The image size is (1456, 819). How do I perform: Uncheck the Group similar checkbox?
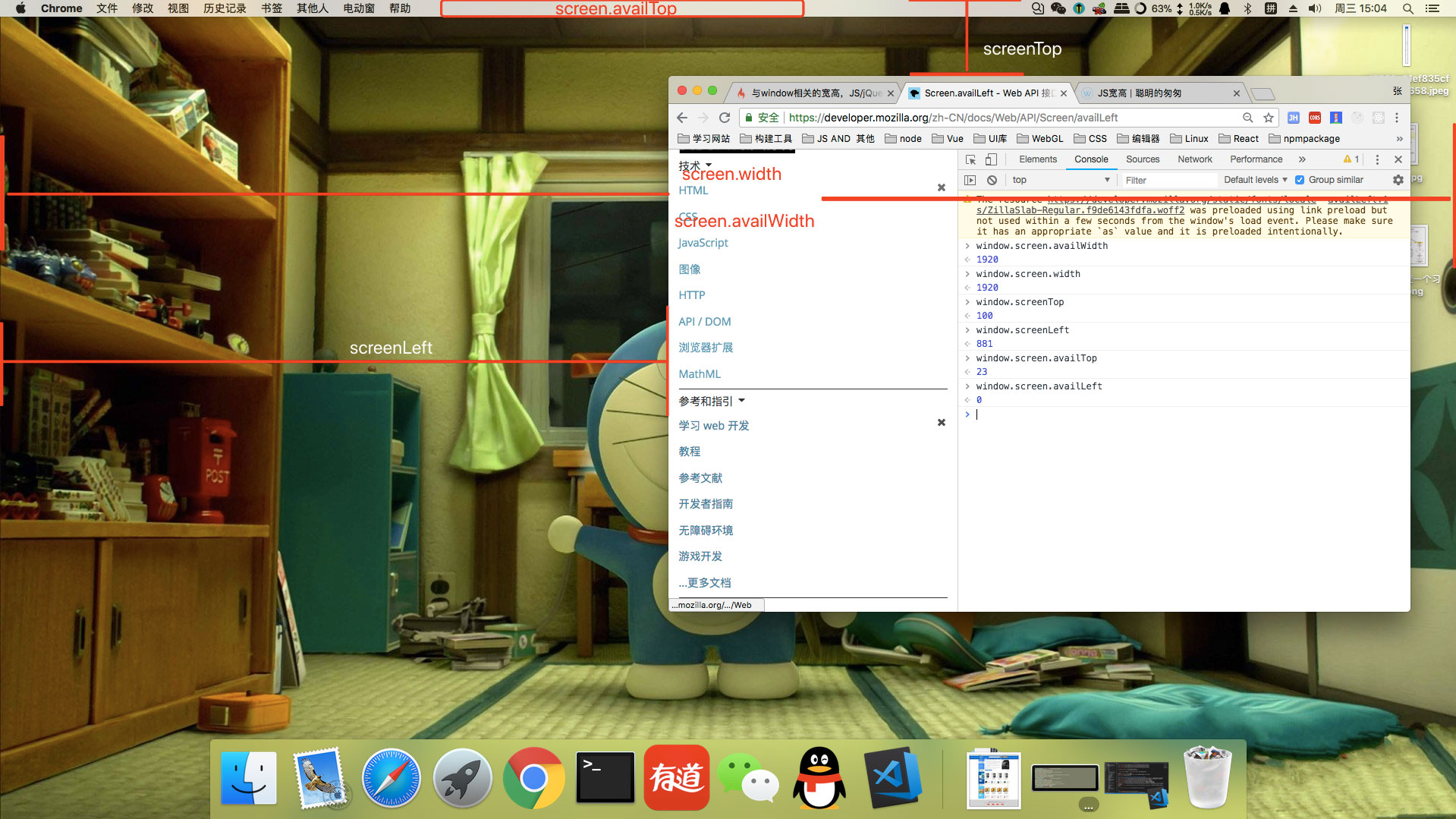point(1299,180)
